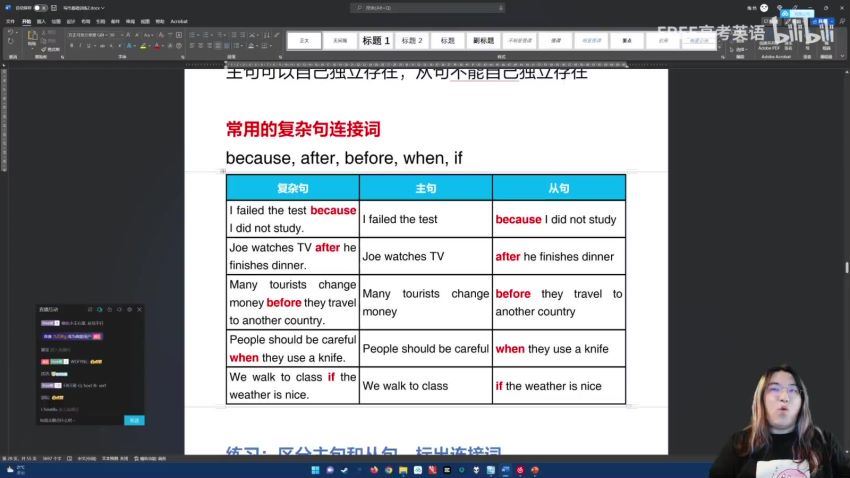Open the Insert ribbon tab

[41, 20]
